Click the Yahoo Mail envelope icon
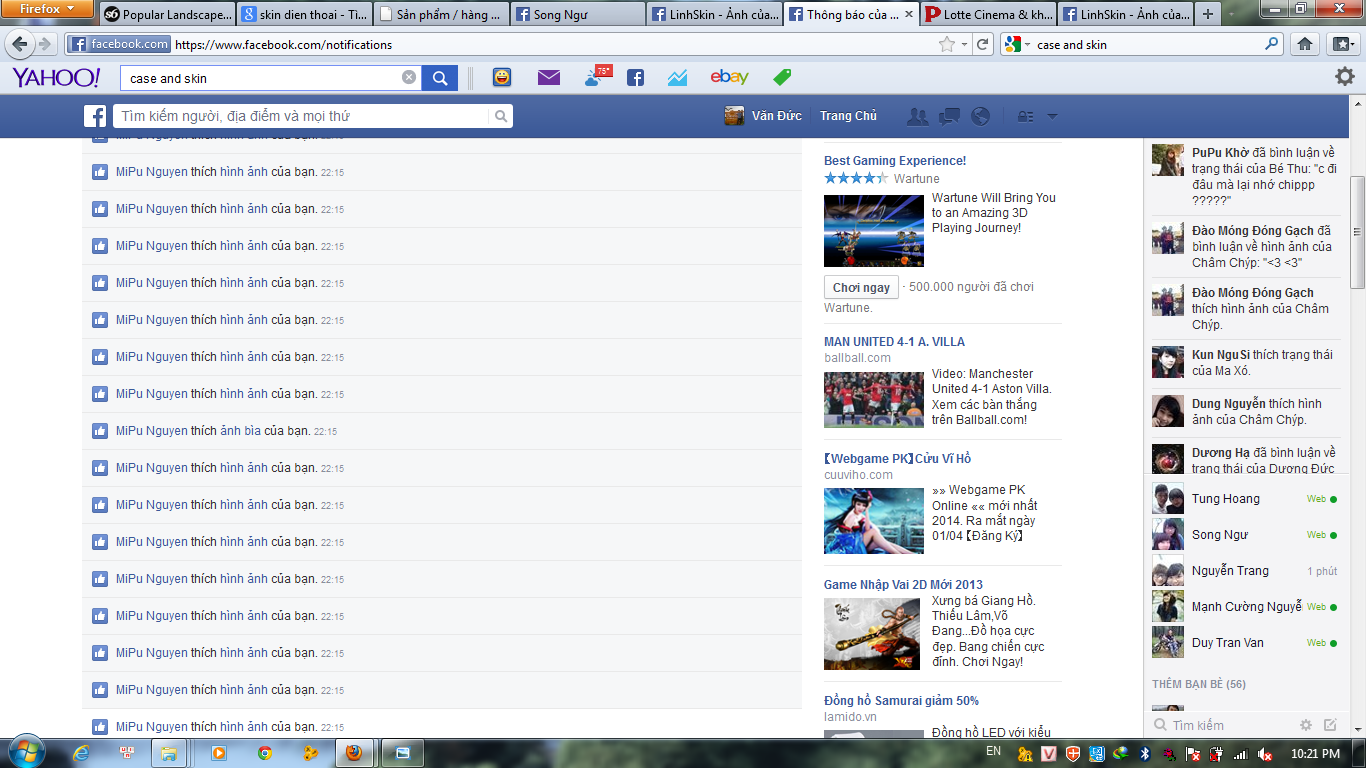Screen dimensions: 1366x768 [548, 78]
